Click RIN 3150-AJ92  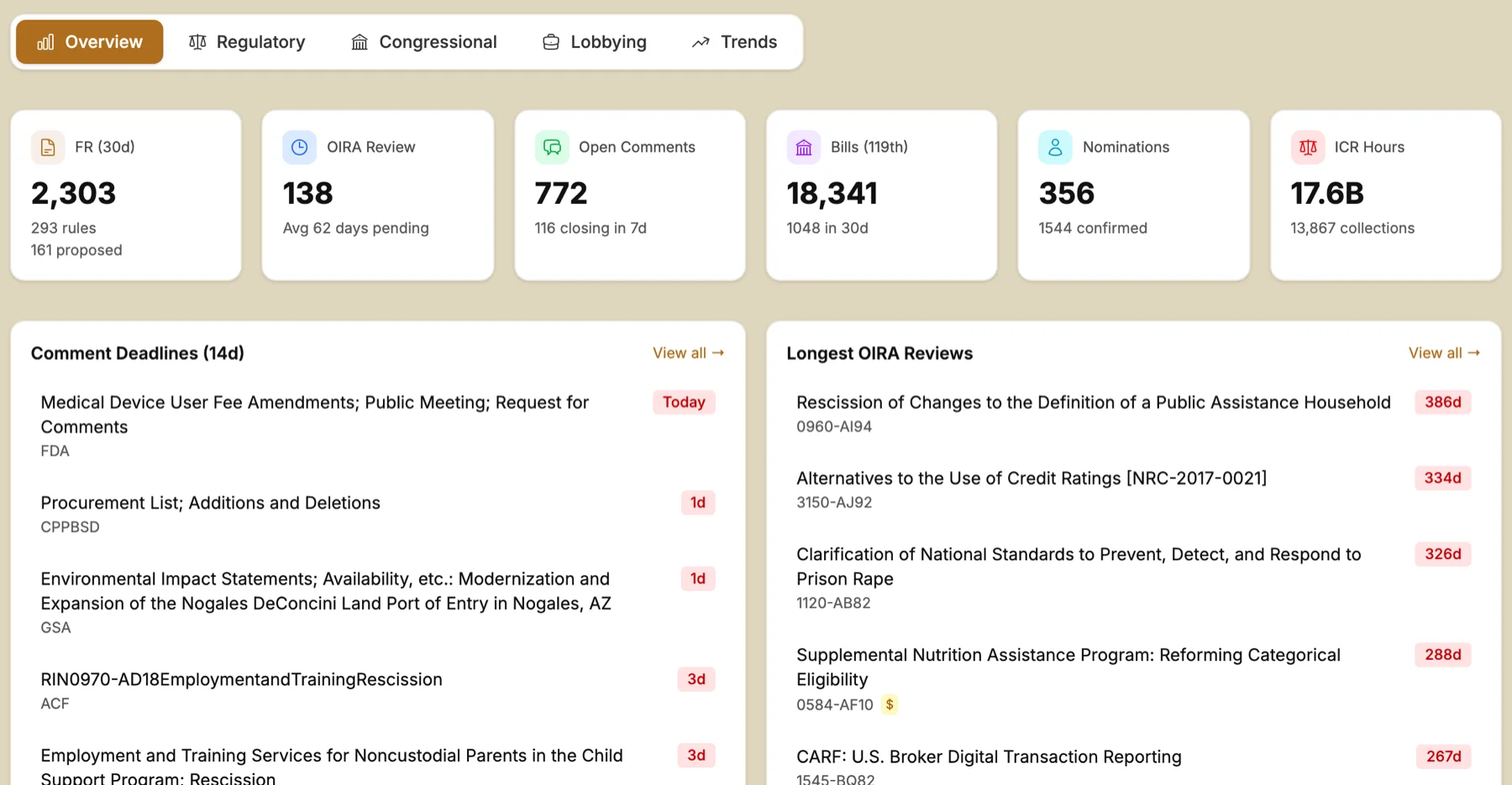[834, 502]
